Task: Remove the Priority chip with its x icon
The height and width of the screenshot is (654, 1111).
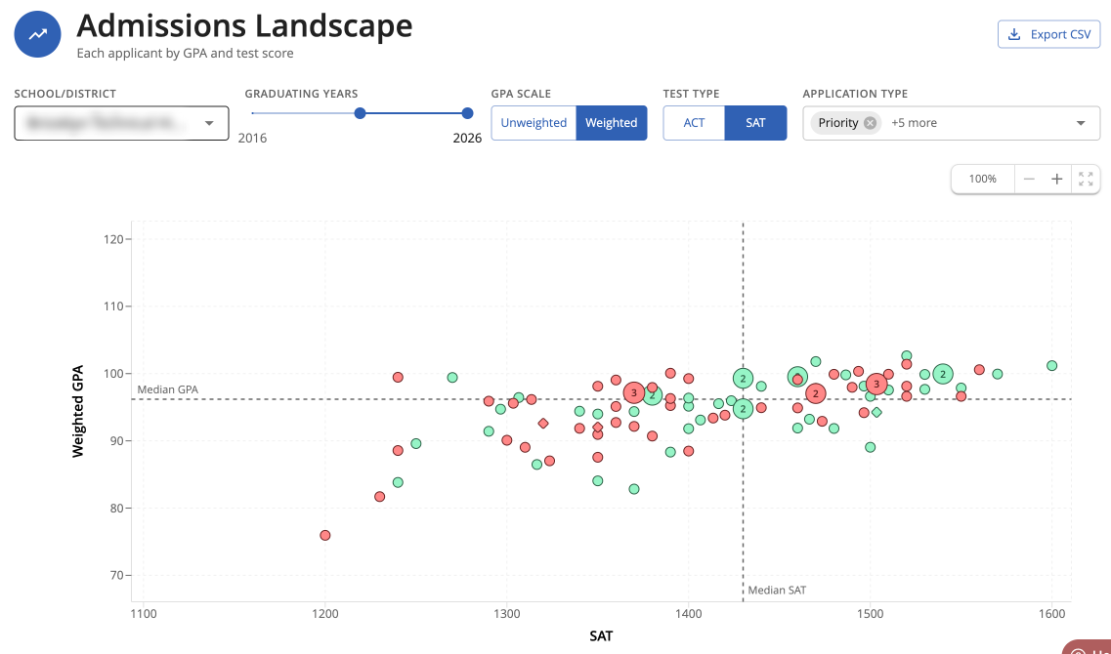Action: click(870, 123)
